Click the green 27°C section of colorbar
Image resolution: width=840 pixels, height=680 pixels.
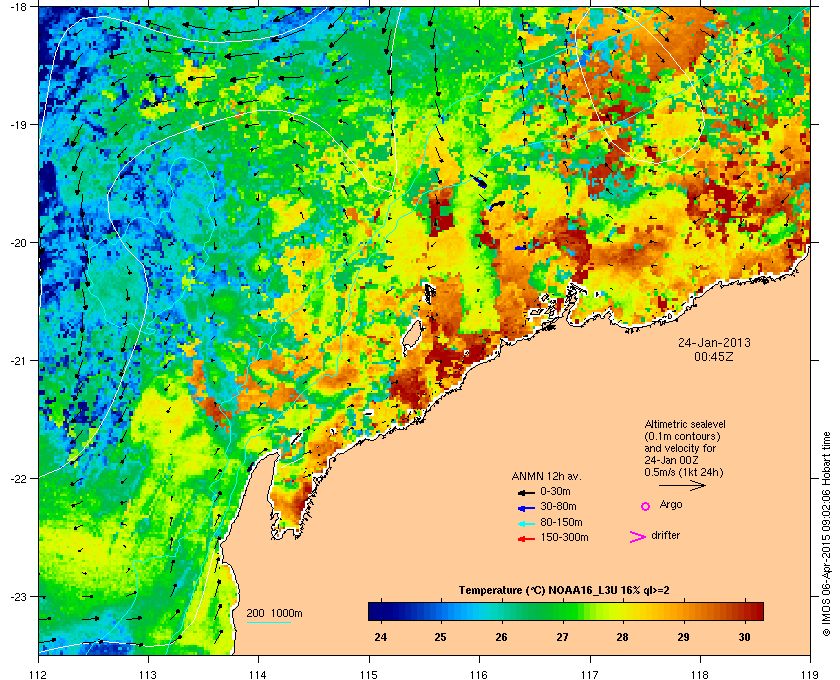[562, 611]
